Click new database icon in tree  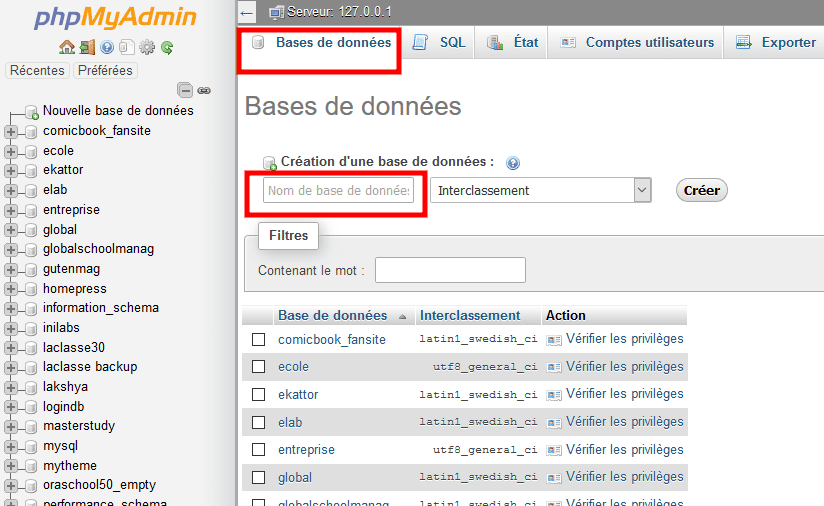pyautogui.click(x=32, y=111)
